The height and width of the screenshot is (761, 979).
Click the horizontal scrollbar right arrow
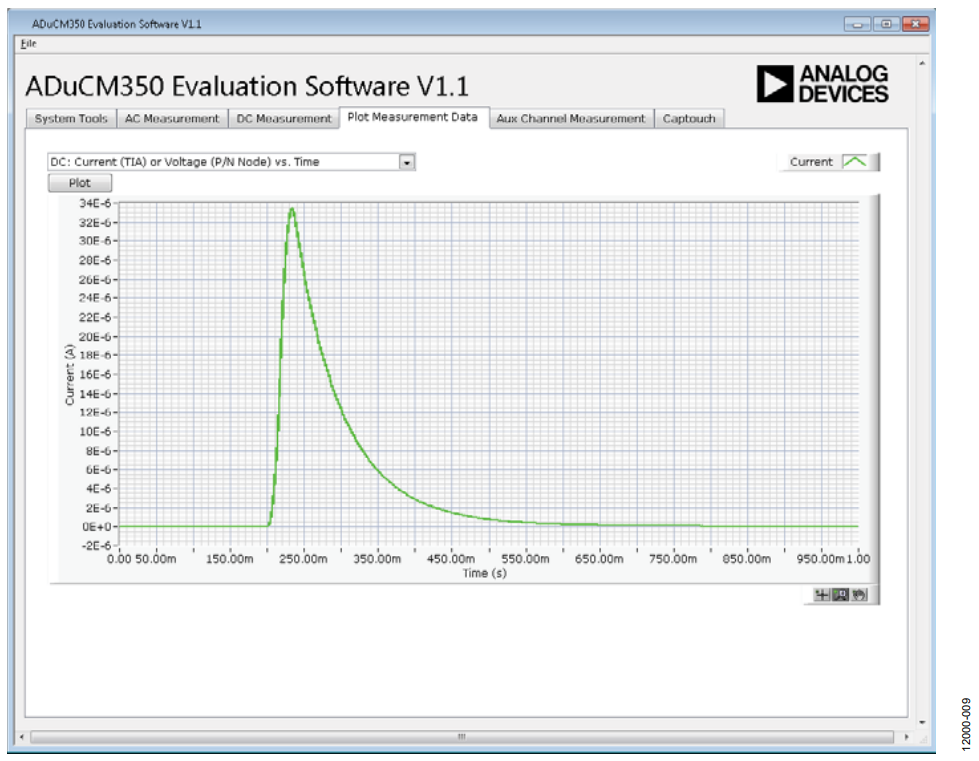point(906,737)
